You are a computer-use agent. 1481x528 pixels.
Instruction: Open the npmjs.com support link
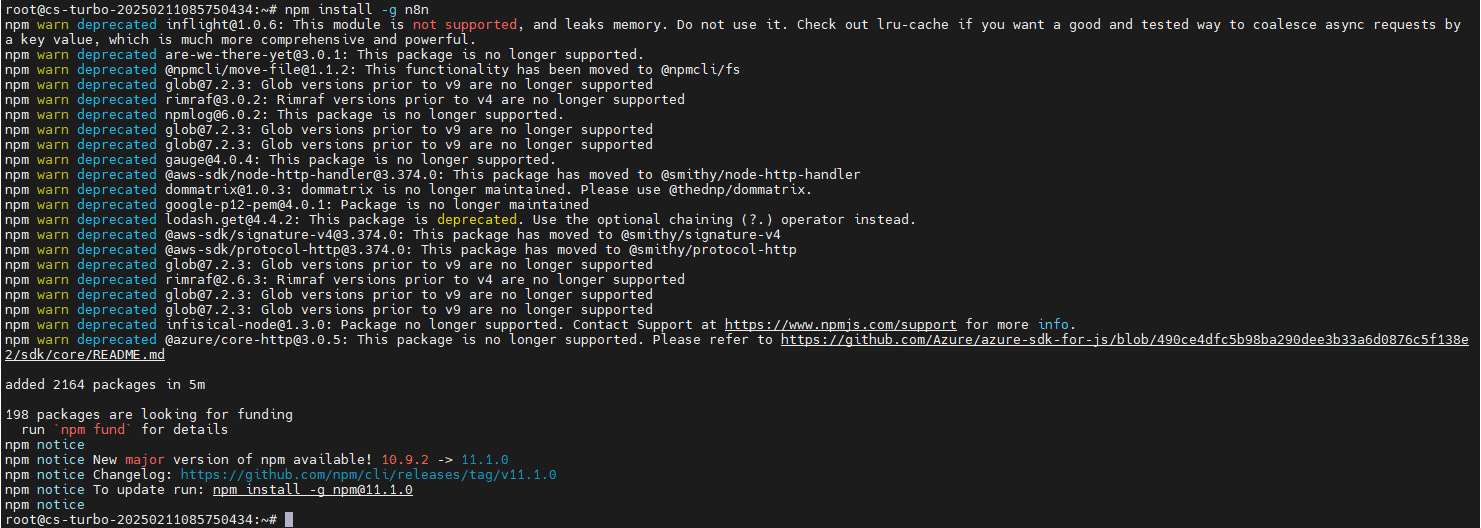coord(840,325)
